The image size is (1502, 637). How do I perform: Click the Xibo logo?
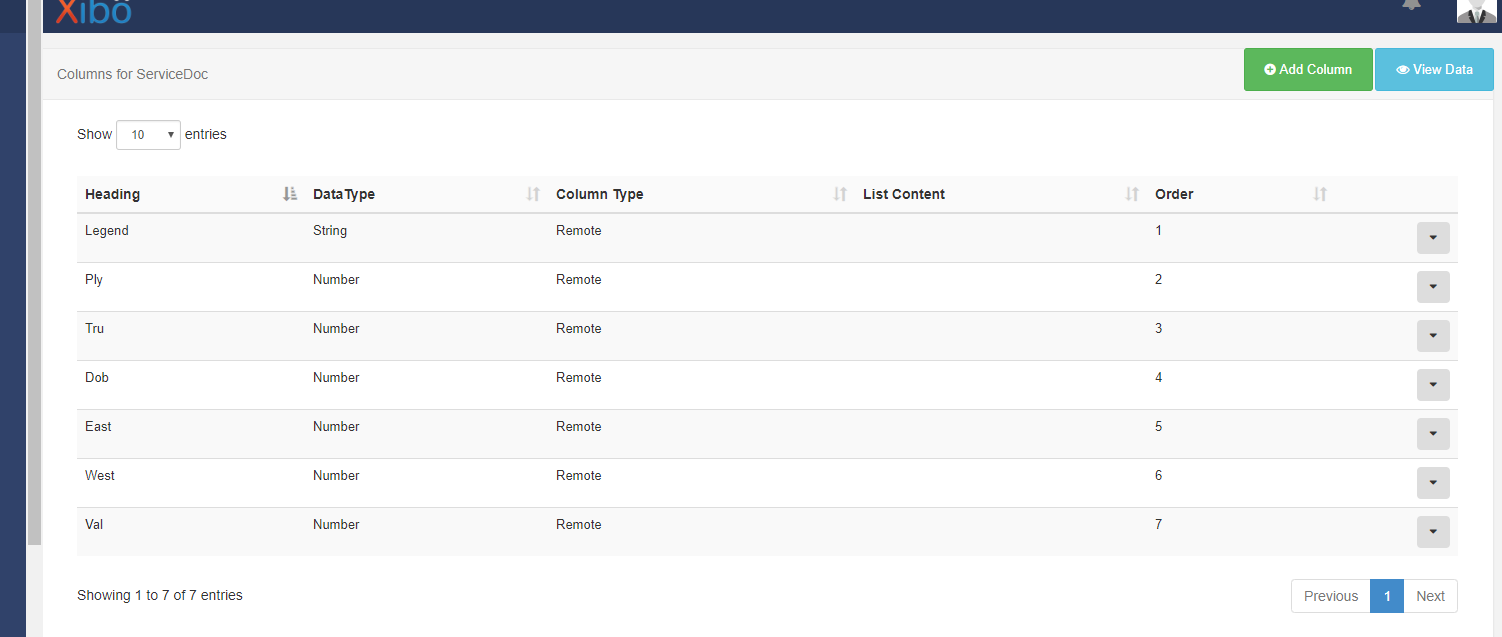tap(93, 11)
